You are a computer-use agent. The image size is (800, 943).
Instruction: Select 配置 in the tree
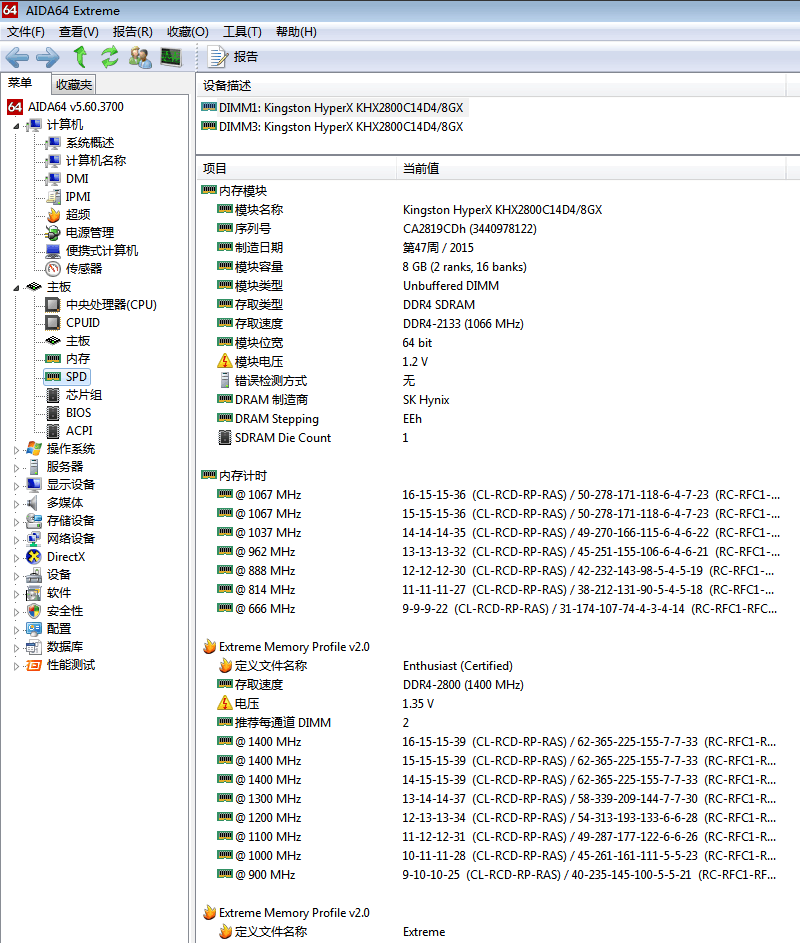(58, 629)
